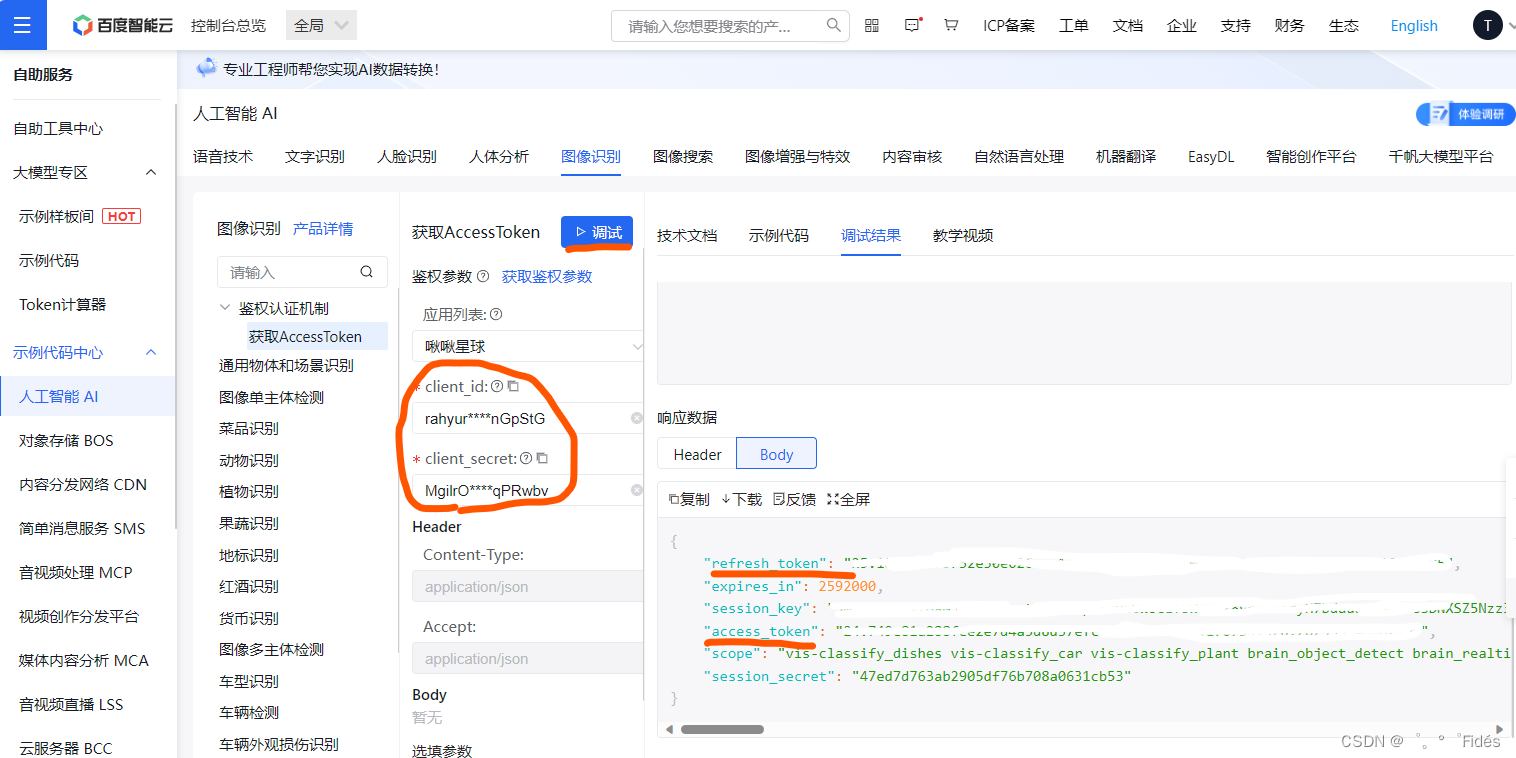Viewport: 1516px width, 758px height.
Task: Open the 全局 region dropdown
Action: pyautogui.click(x=321, y=25)
